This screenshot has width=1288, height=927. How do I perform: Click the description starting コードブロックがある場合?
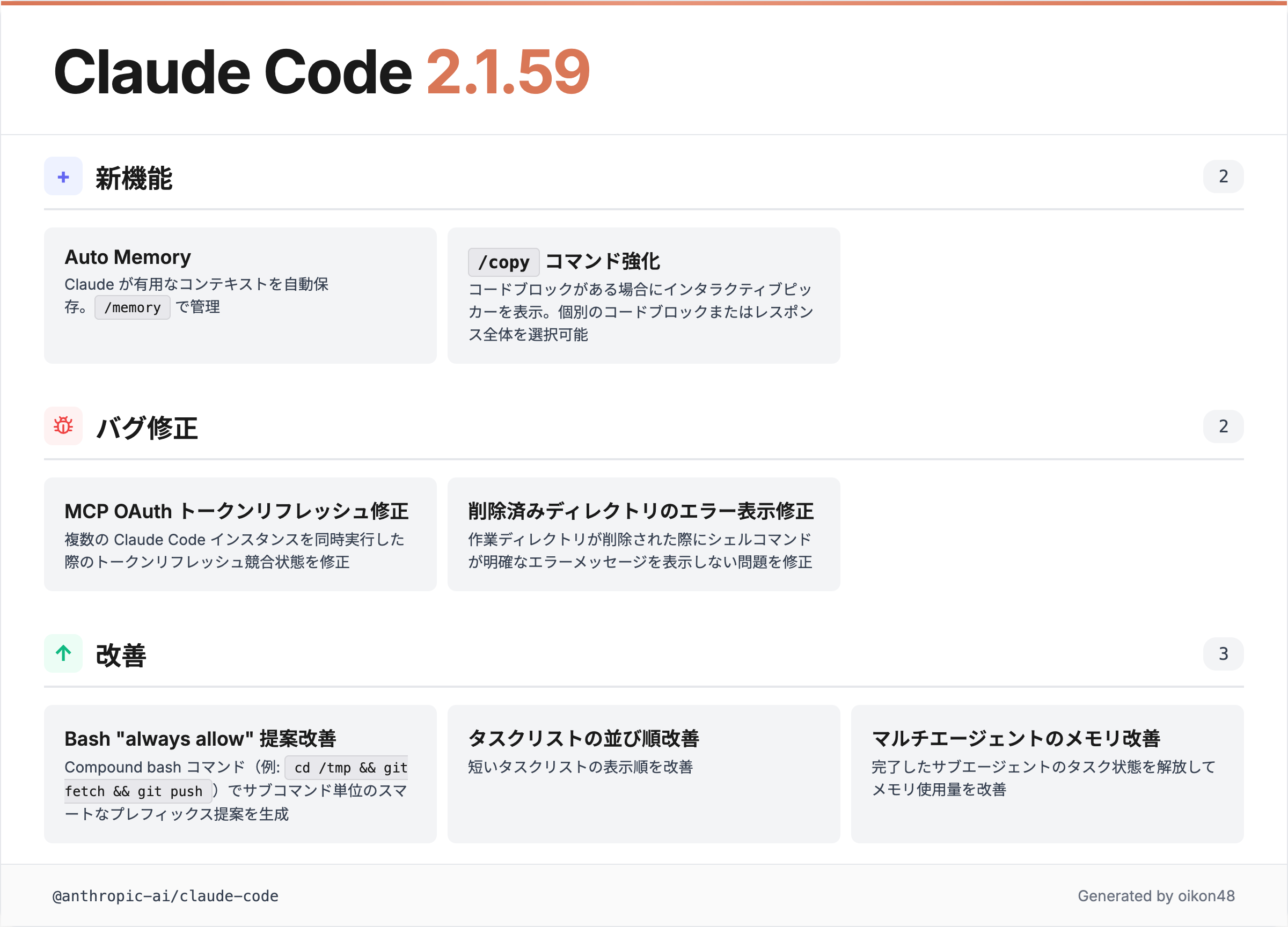(641, 312)
